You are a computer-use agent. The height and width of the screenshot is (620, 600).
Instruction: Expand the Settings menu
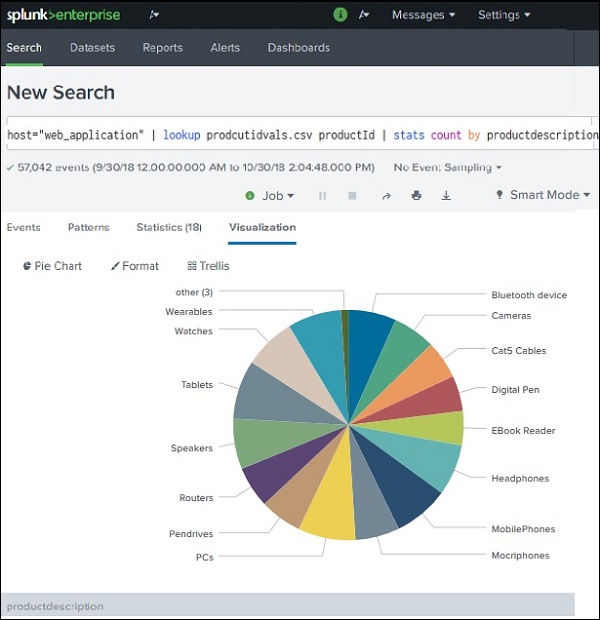coord(504,15)
